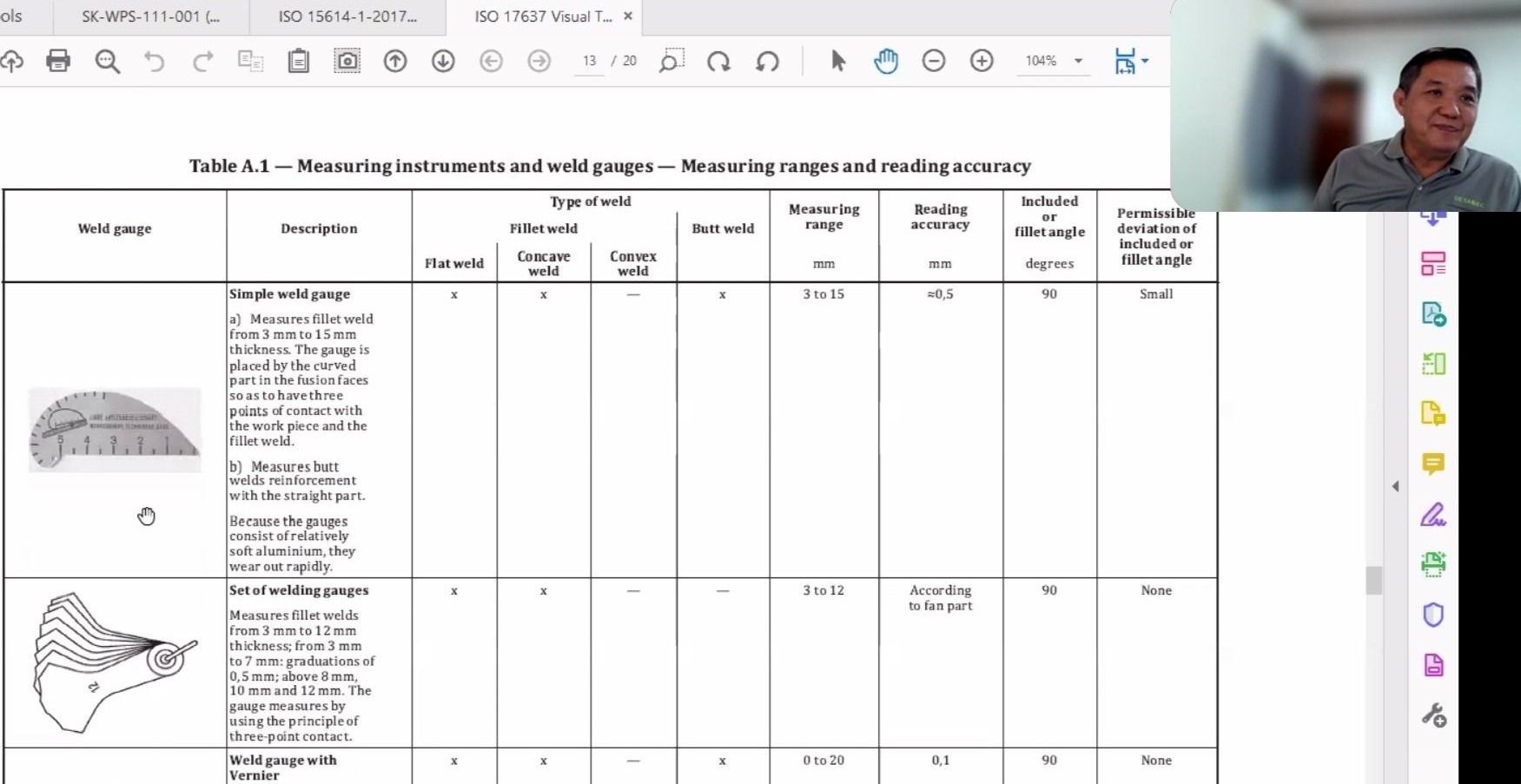Activate the Selection arrow tool
1521x784 pixels.
pos(837,61)
